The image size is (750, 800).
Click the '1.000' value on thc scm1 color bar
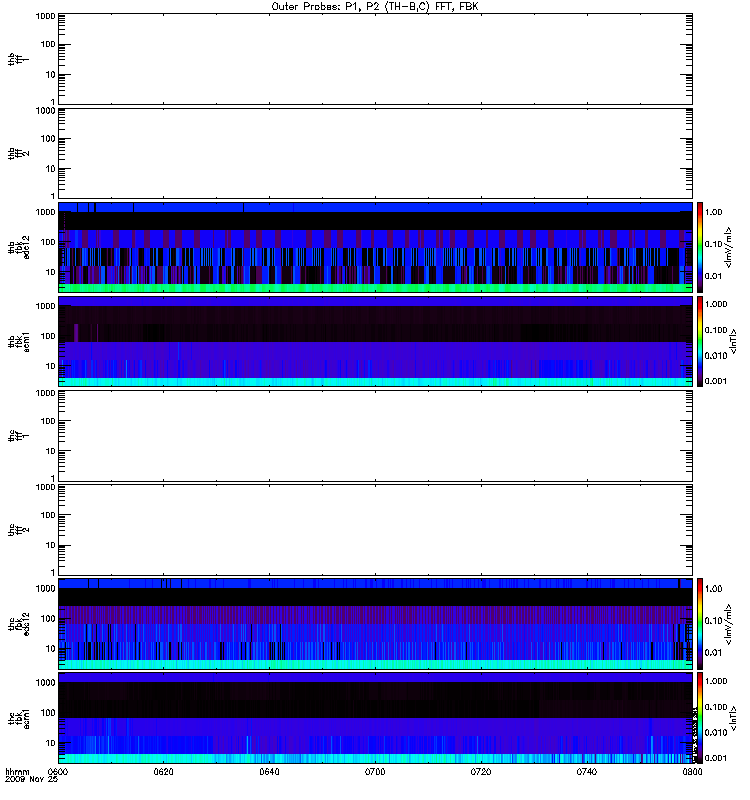716,681
